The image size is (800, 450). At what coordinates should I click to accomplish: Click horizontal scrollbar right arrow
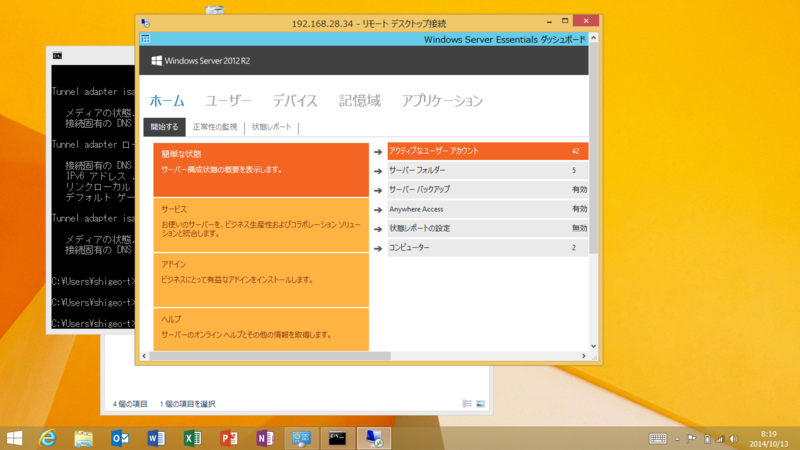point(584,356)
